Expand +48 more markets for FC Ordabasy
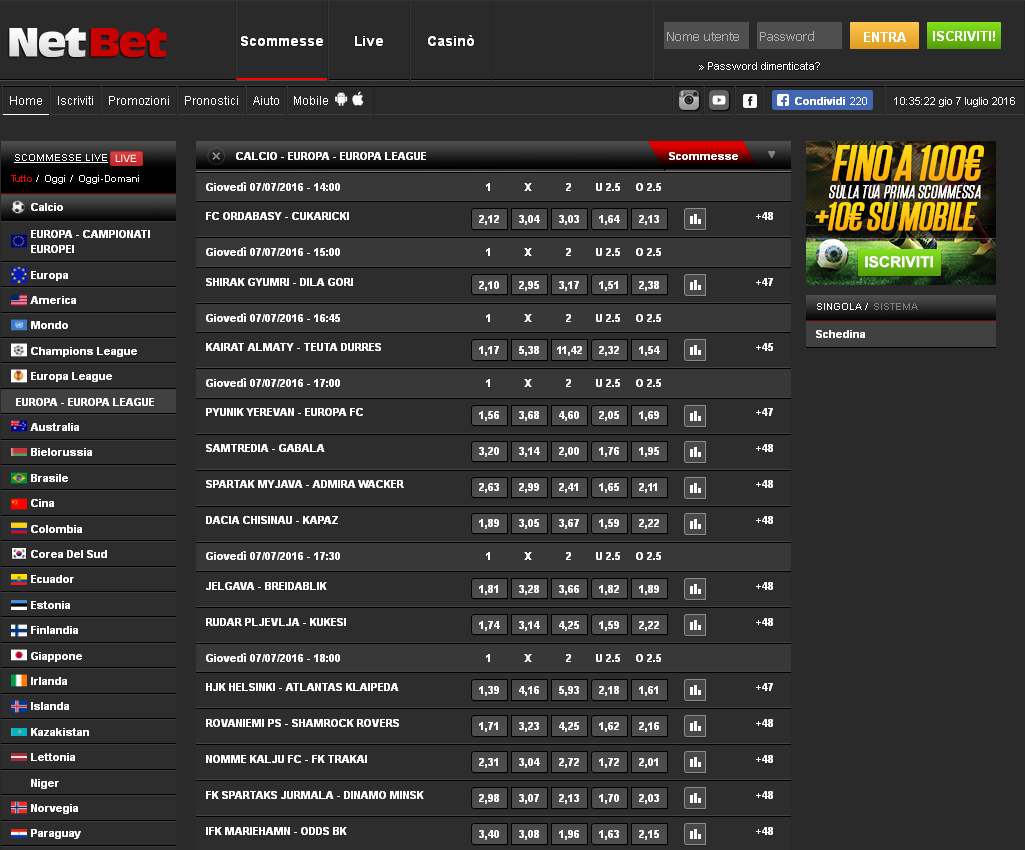This screenshot has height=850, width=1025. click(x=764, y=216)
